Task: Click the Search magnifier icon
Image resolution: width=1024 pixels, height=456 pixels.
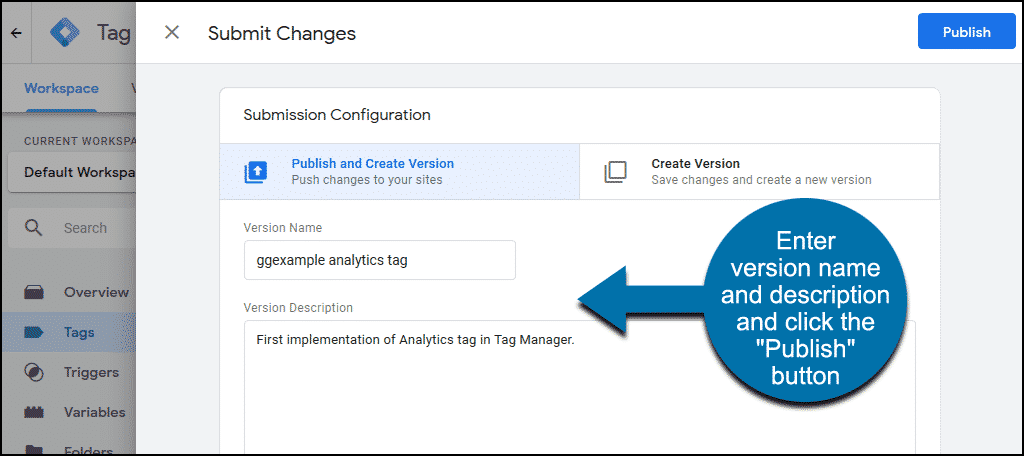Action: click(33, 227)
